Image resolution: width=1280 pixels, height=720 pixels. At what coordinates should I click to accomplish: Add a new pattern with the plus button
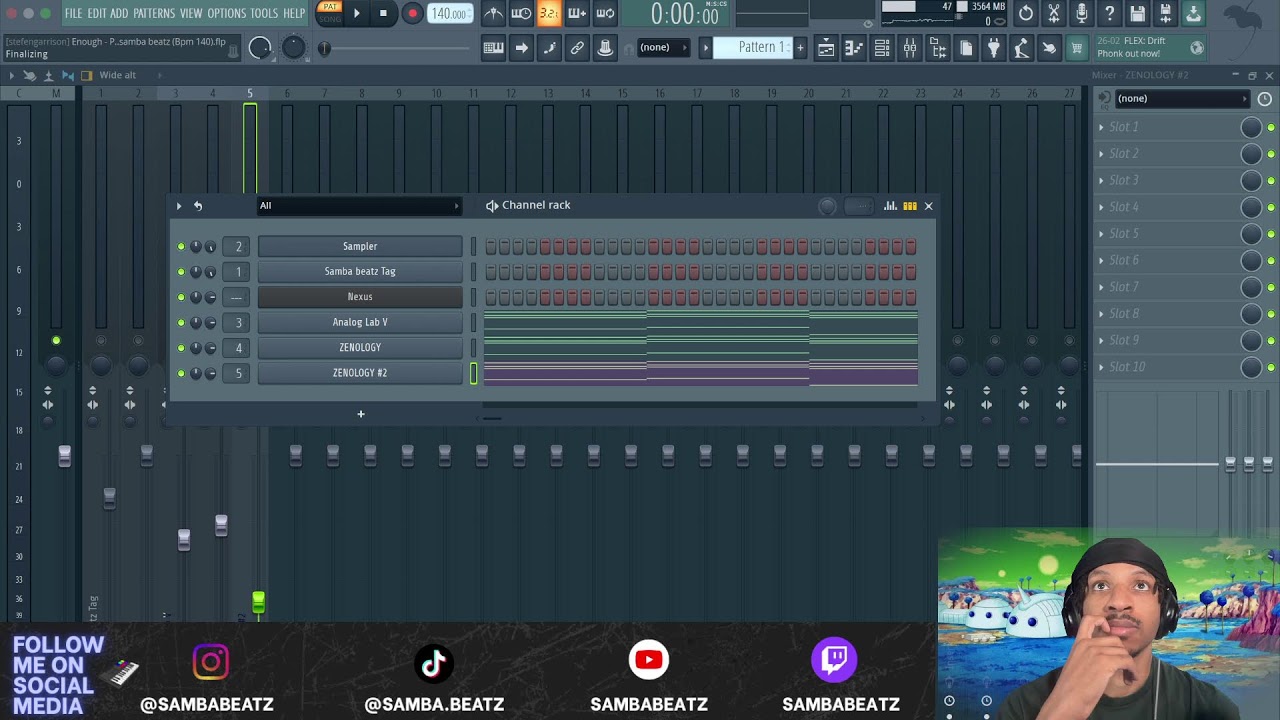pyautogui.click(x=800, y=47)
